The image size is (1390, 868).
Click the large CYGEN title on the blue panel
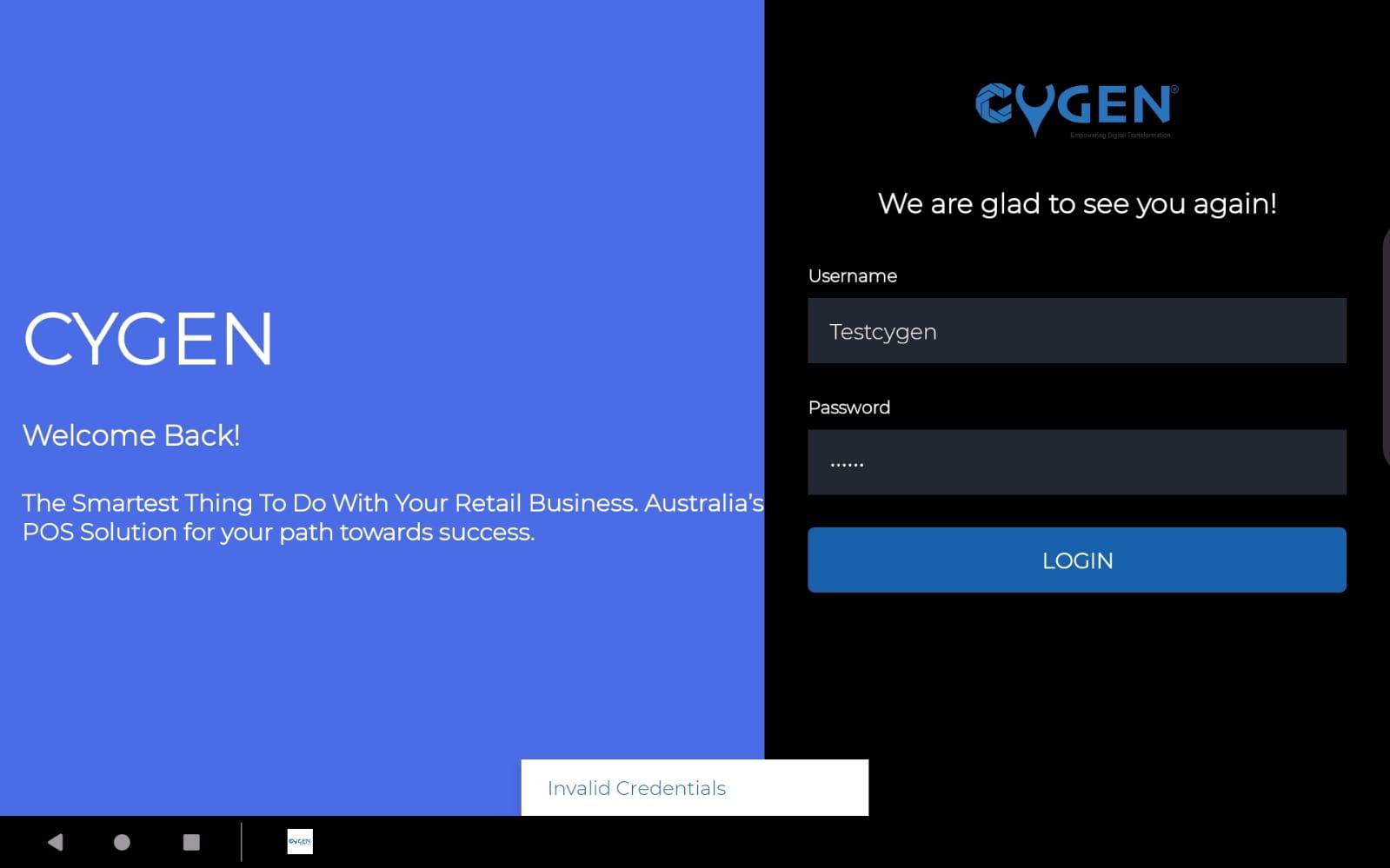coord(148,339)
